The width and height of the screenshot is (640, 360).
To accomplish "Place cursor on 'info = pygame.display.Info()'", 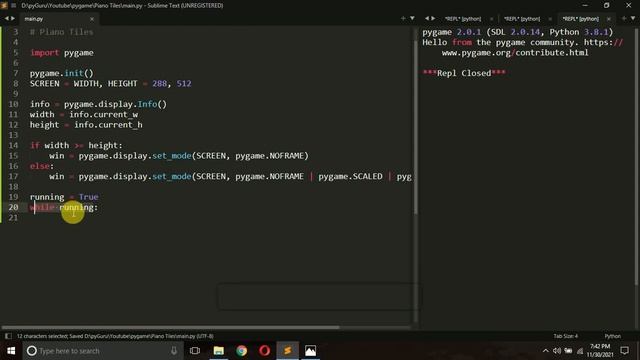I will [x=98, y=104].
